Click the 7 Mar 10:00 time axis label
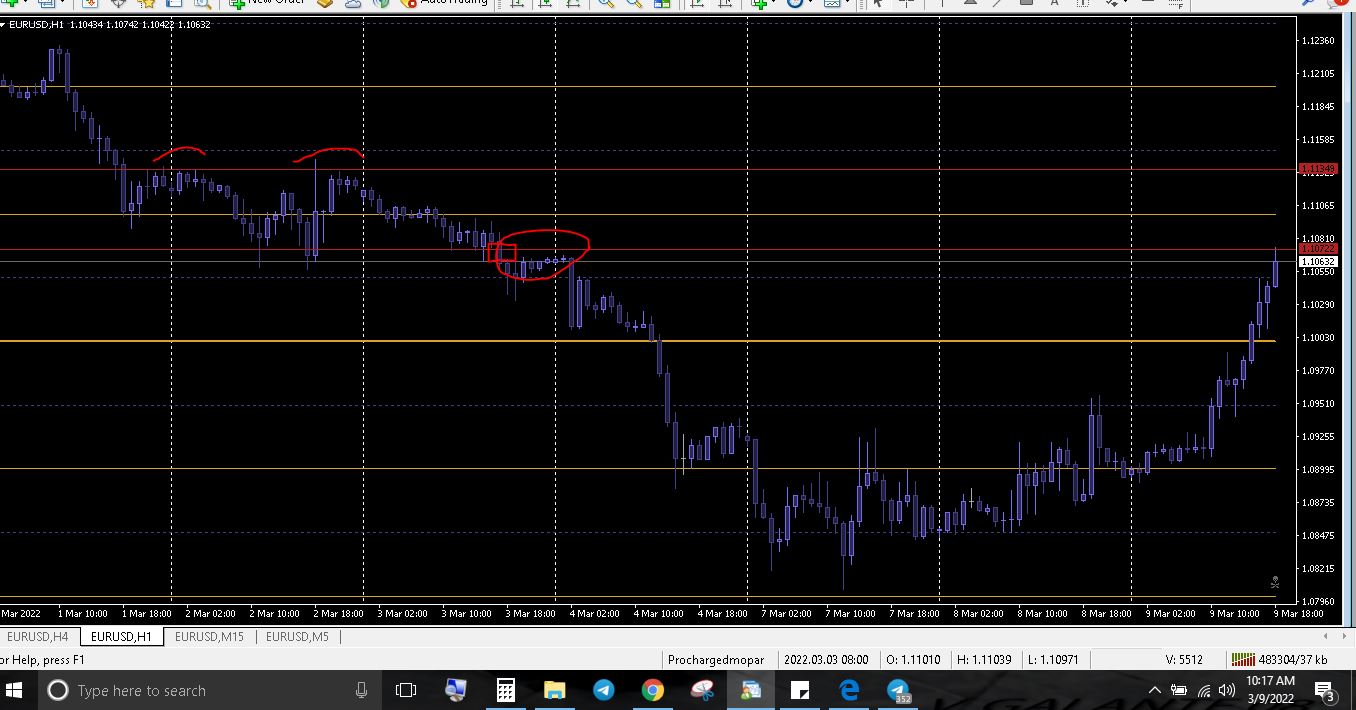The height and width of the screenshot is (710, 1356). click(850, 613)
